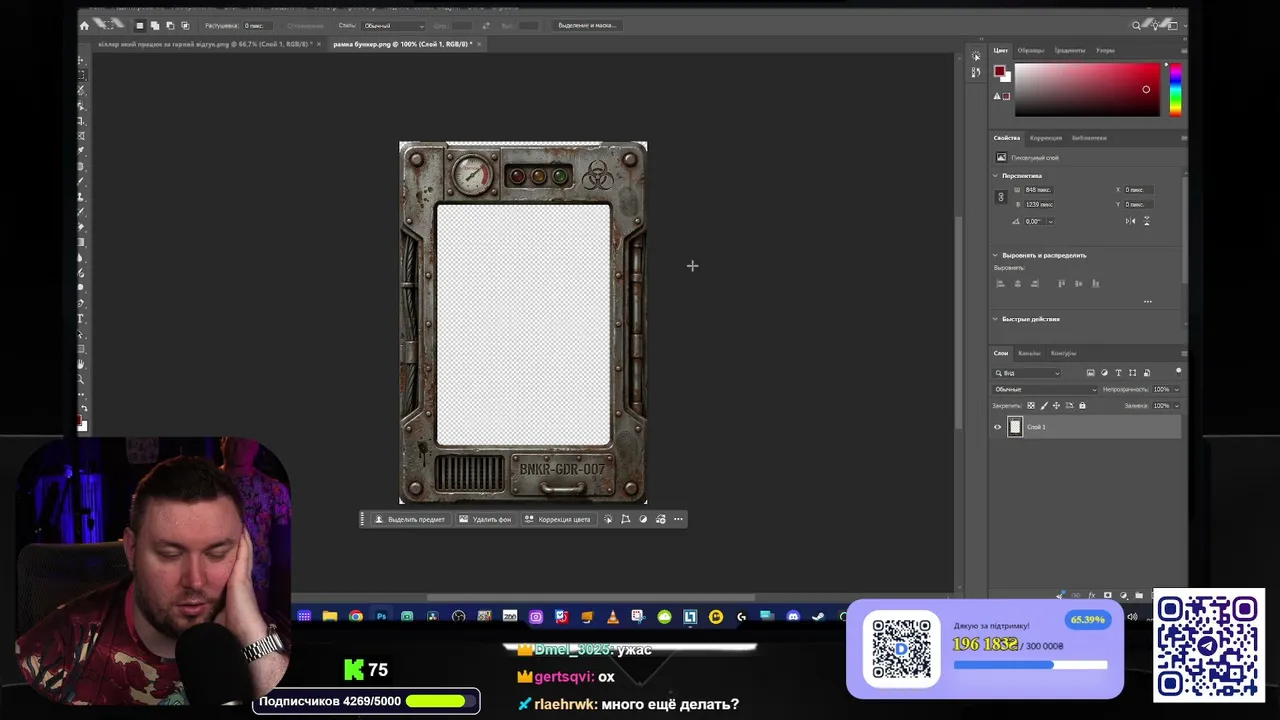
Task: Toggle lock transparent pixels
Action: (x=1031, y=406)
